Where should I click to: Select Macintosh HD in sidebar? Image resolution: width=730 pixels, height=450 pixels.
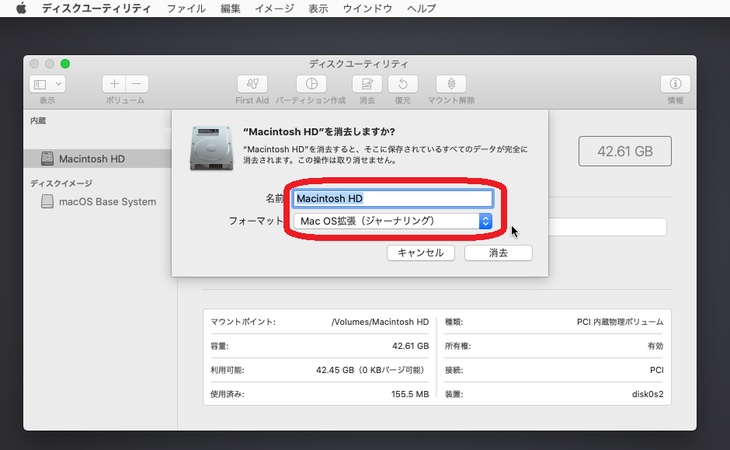[x=98, y=159]
